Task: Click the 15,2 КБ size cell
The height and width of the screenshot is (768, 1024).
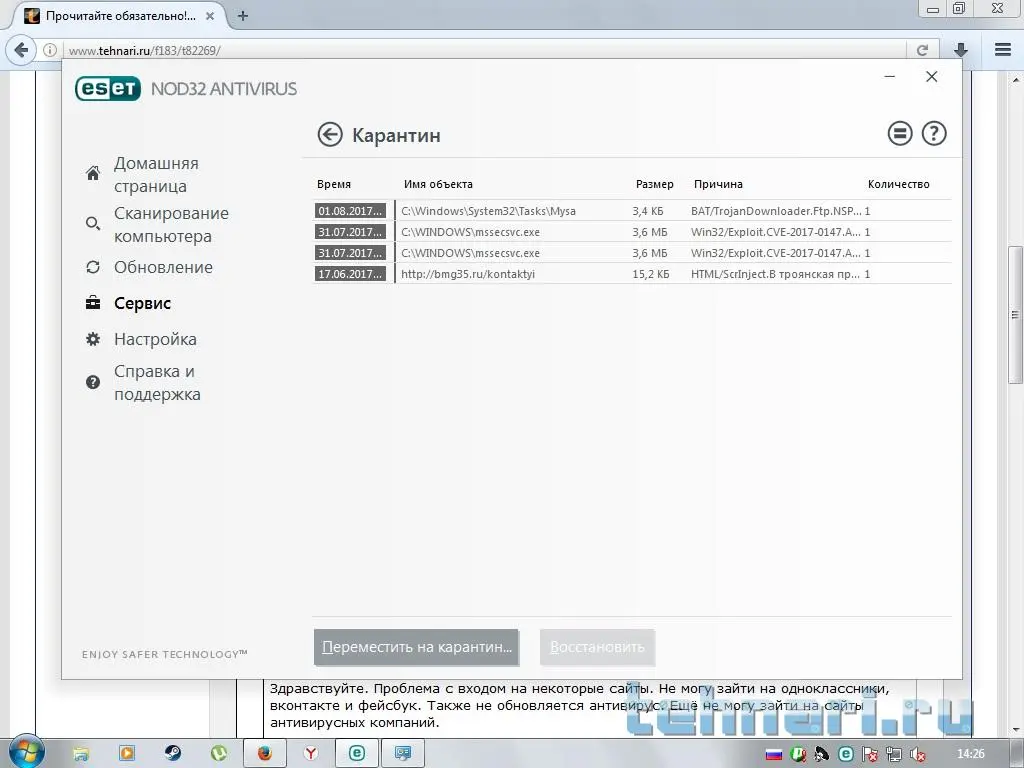Action: [650, 274]
